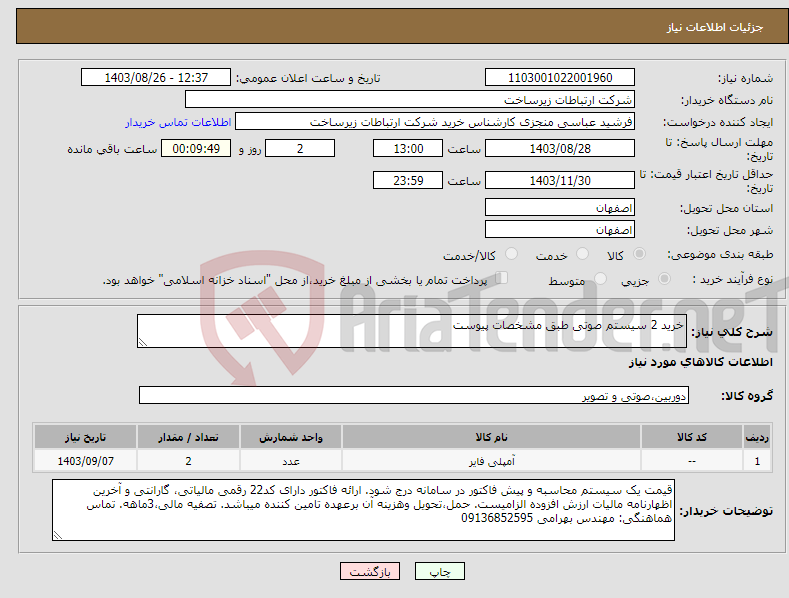Viewport: 789px width, 598px height.
Task: Click the تعداد / مقدار column header
Action: (x=188, y=437)
